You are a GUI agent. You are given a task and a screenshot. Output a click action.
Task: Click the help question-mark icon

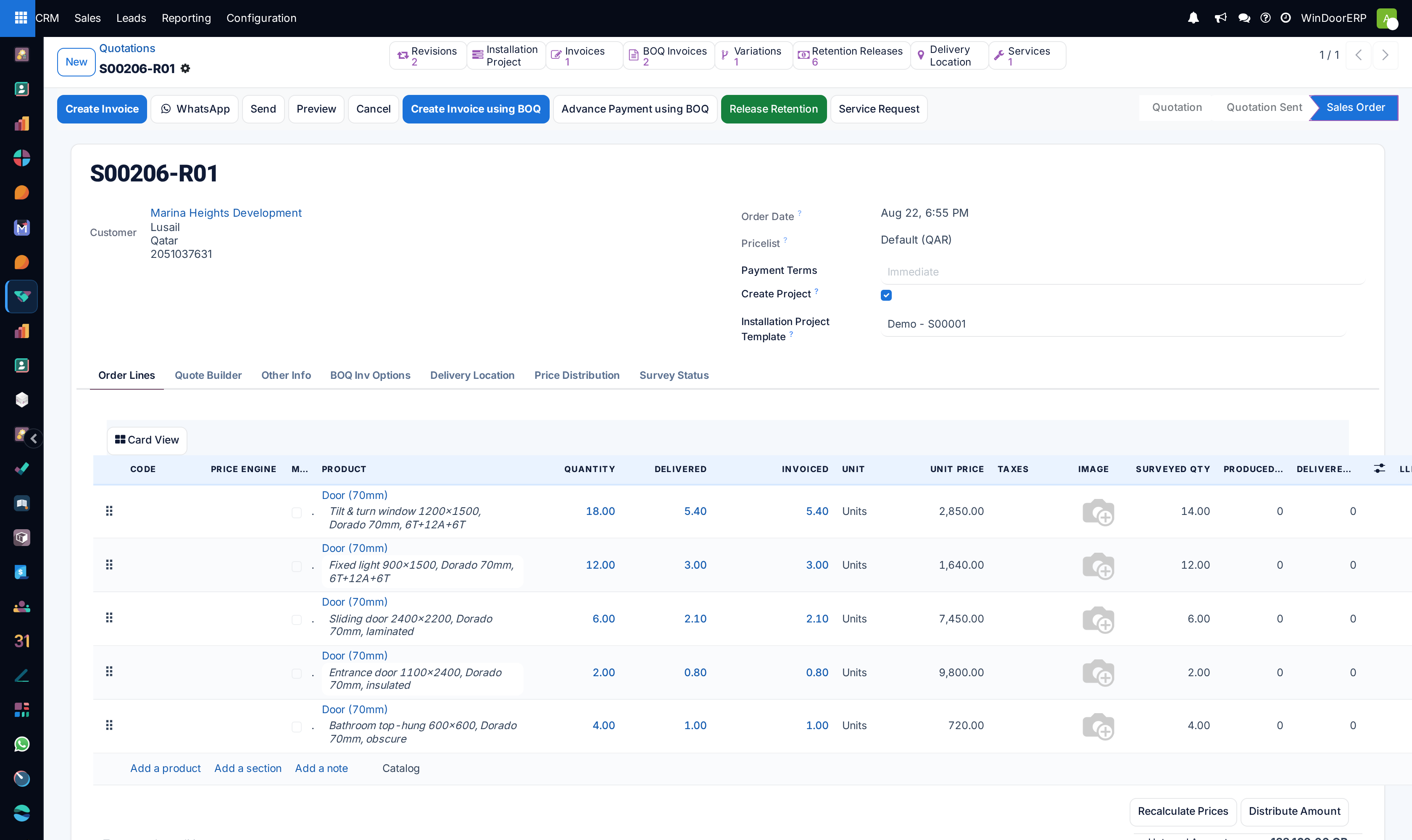[1265, 18]
